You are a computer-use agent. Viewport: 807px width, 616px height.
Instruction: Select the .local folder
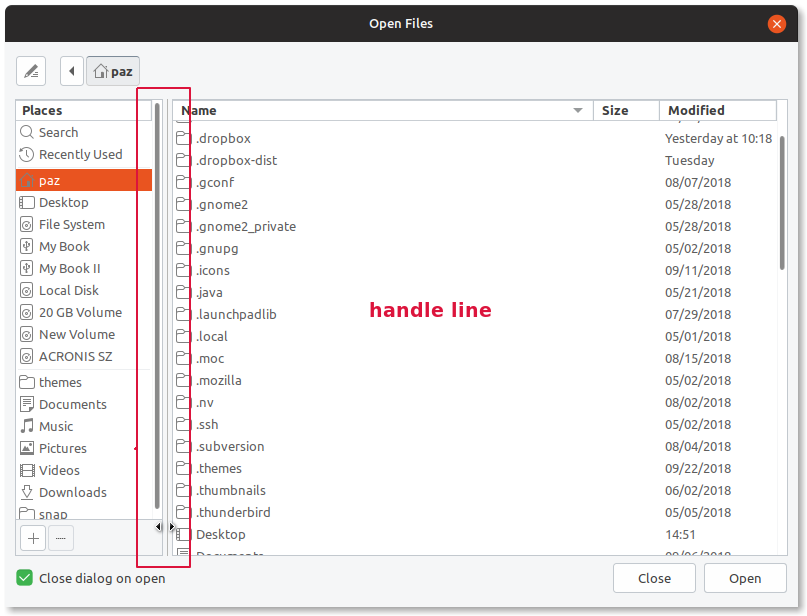tap(474, 337)
